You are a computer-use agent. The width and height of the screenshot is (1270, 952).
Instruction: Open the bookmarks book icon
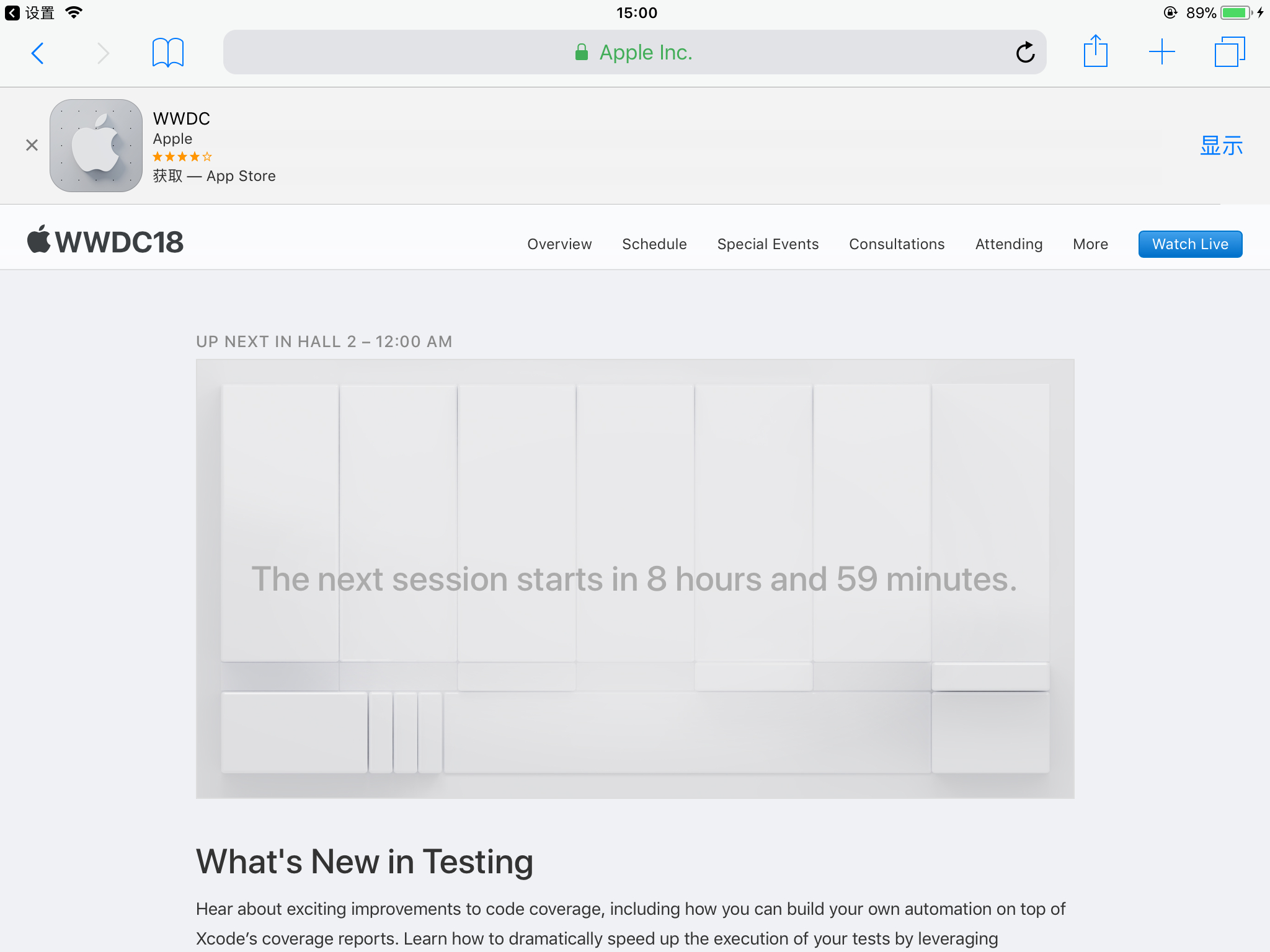click(x=168, y=53)
